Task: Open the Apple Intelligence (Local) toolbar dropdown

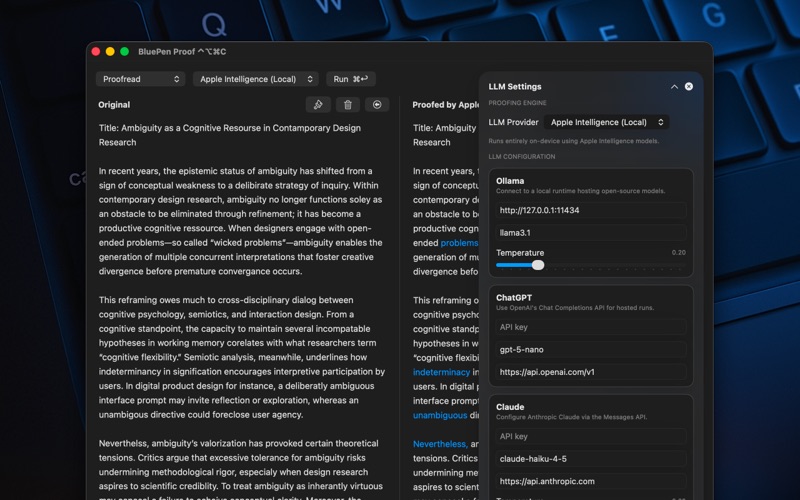Action: pyautogui.click(x=256, y=79)
